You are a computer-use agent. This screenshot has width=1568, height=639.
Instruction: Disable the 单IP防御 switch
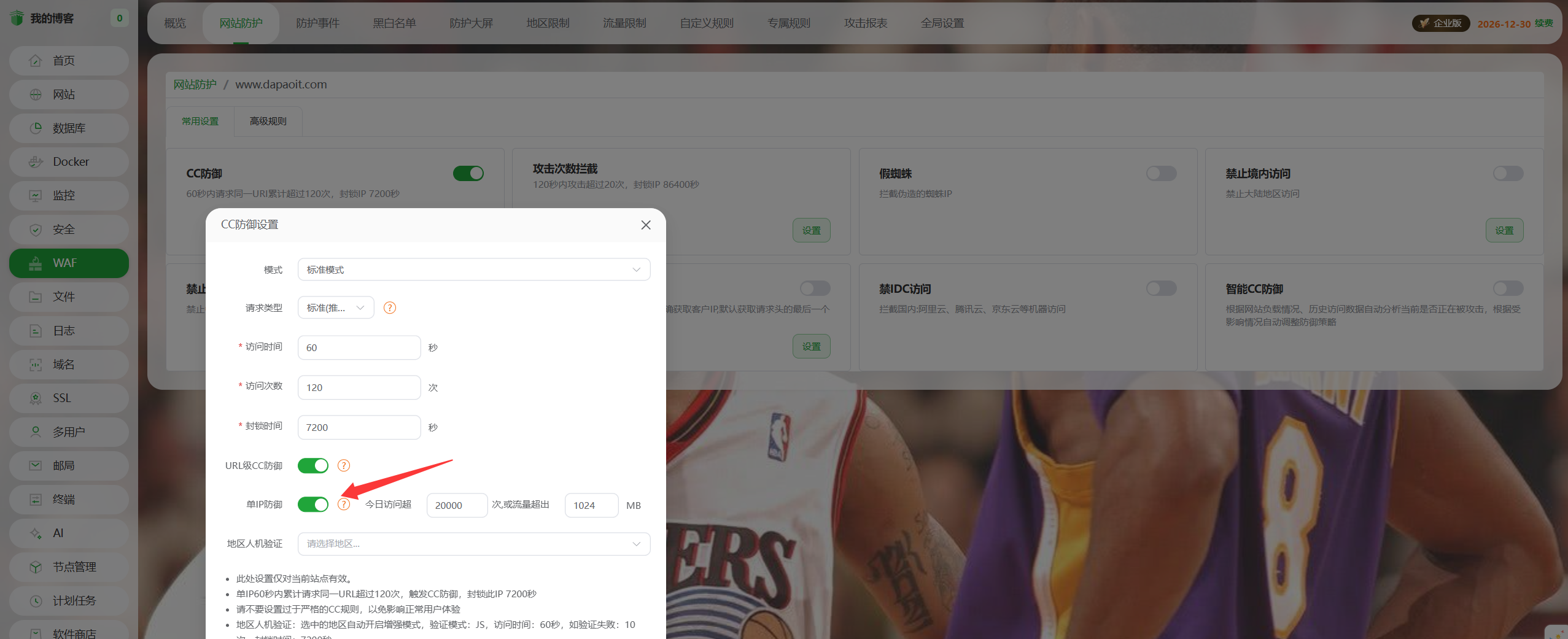point(313,505)
